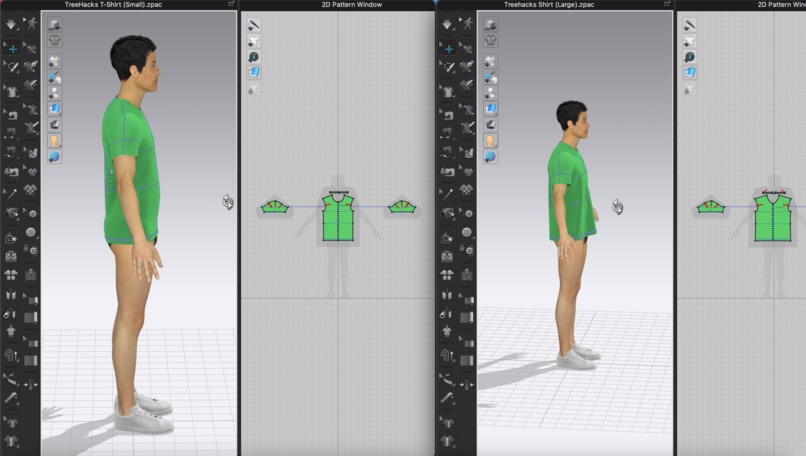Click Simulate arrow in Small shirt window
Screen dimensions: 806x456
(11, 24)
